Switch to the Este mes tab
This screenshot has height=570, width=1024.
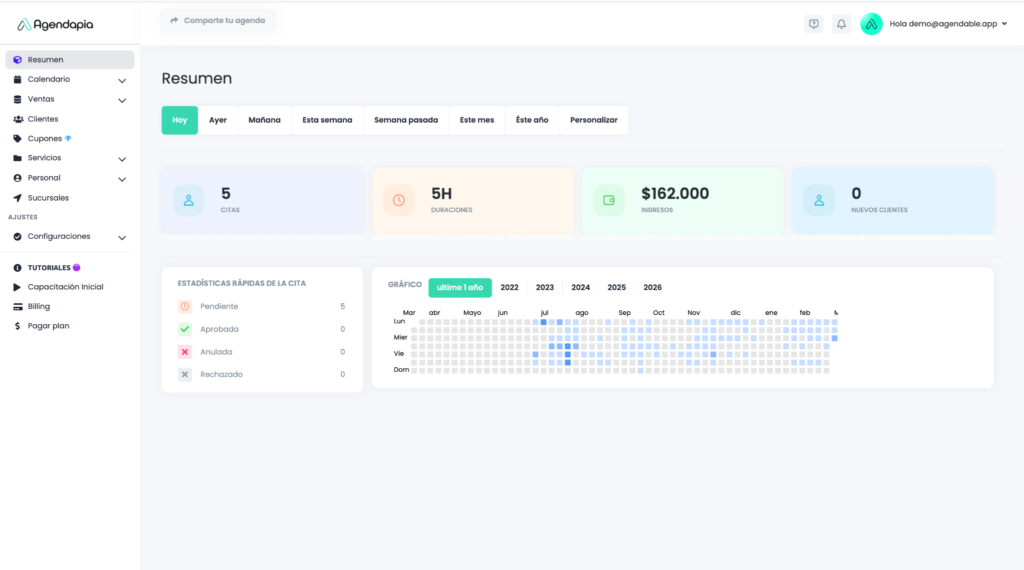click(476, 120)
